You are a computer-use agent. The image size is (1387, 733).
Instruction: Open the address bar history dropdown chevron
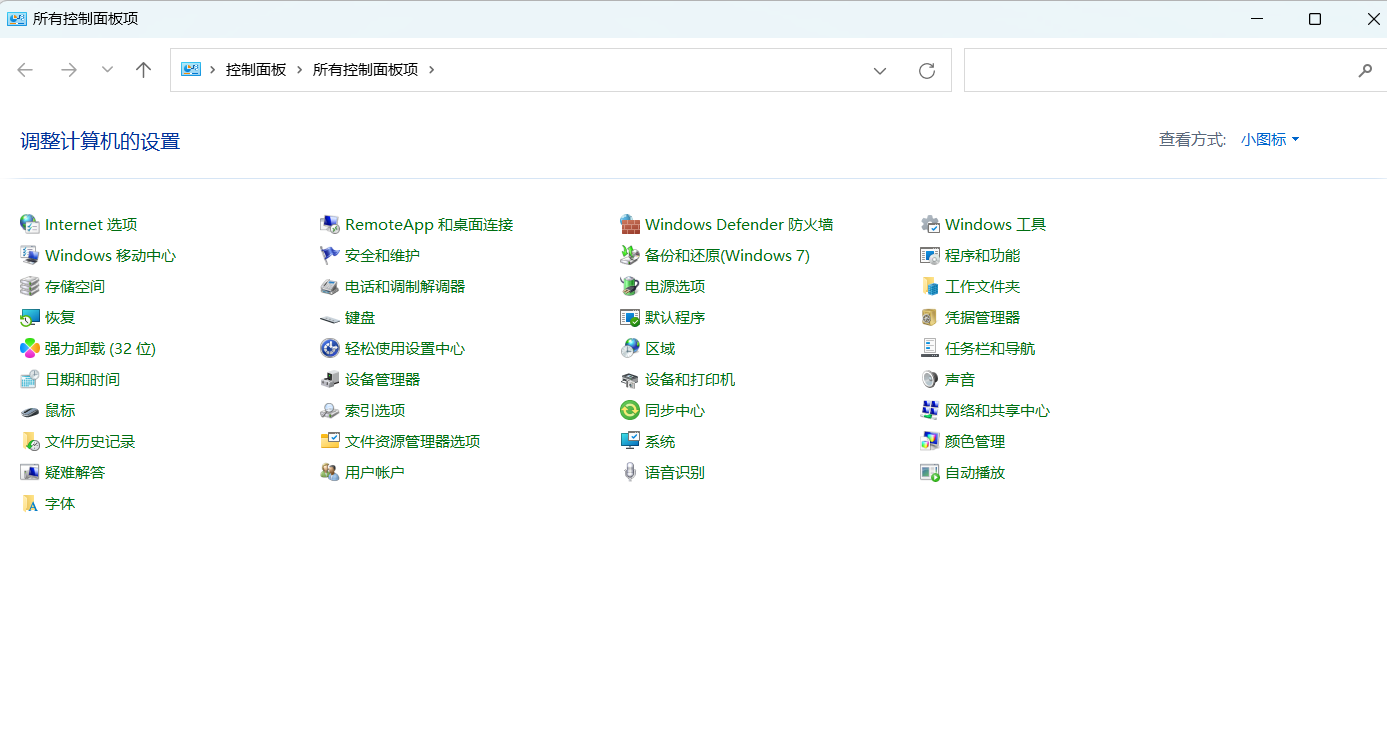[880, 70]
